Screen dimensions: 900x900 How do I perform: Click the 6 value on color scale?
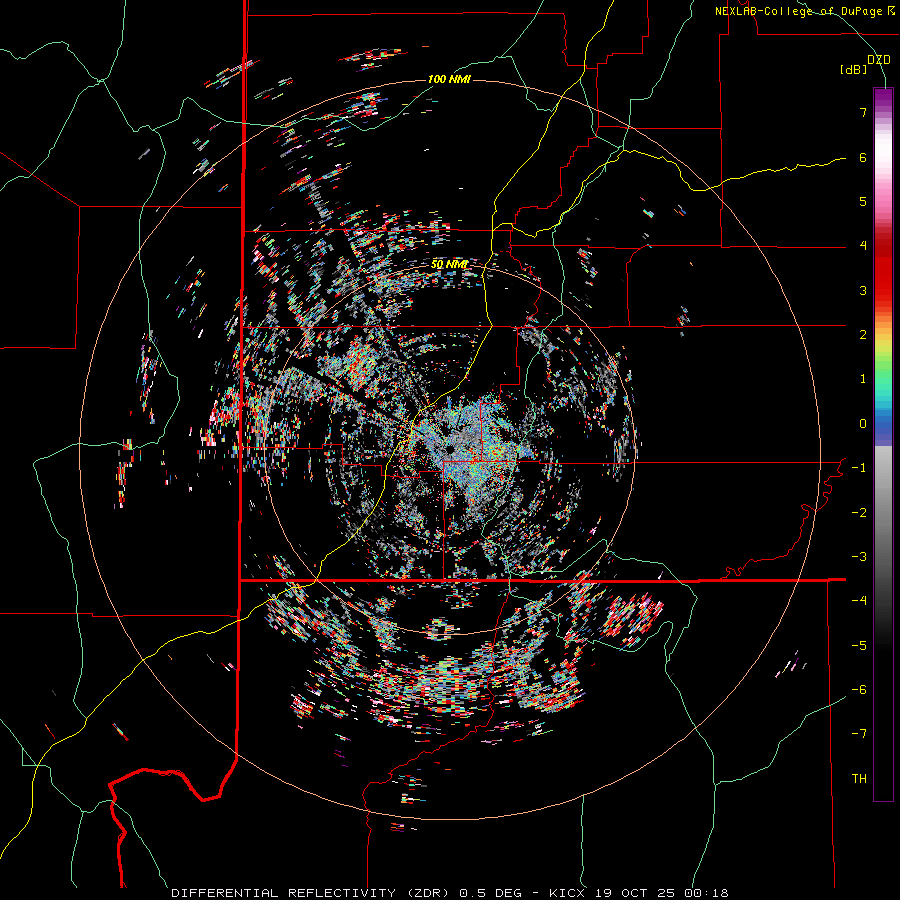point(863,157)
